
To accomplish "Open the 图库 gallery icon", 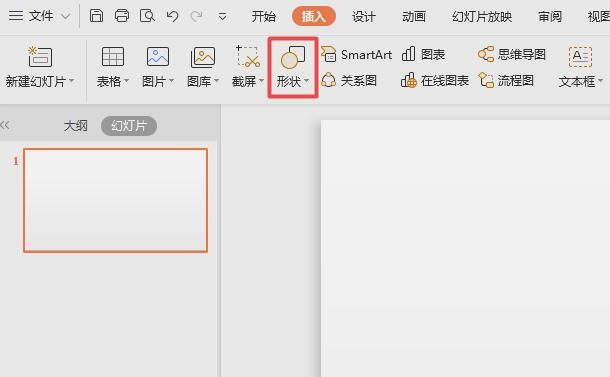I will click(x=203, y=57).
